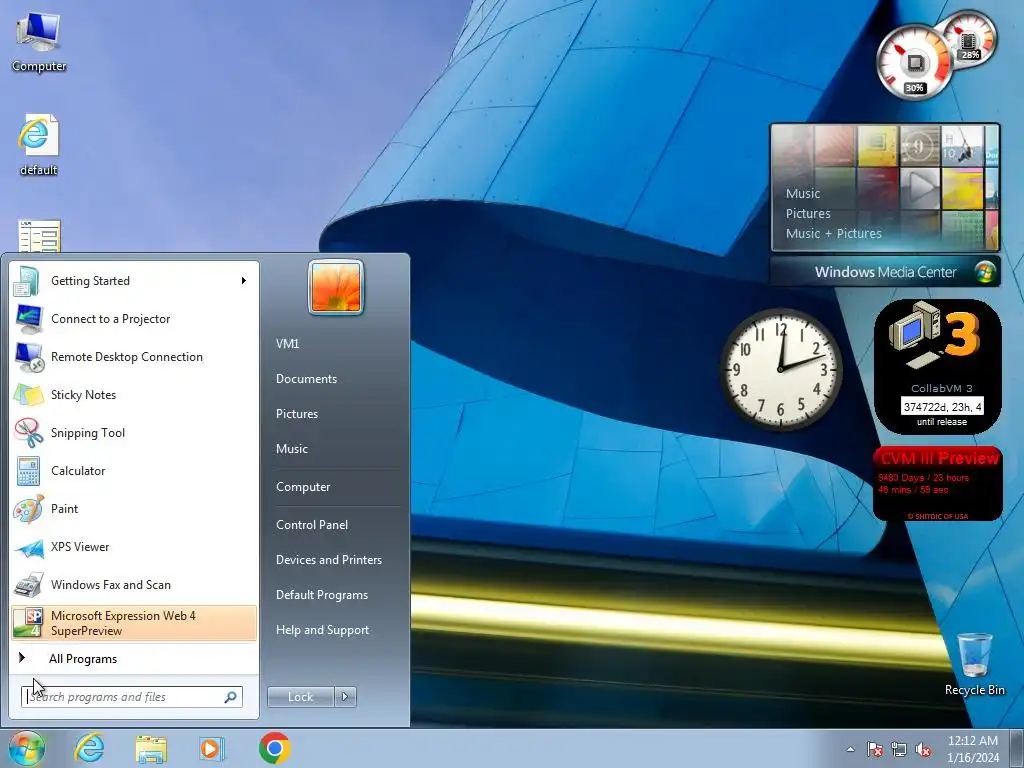
Task: Open Documents from the Start menu
Action: [x=306, y=379]
